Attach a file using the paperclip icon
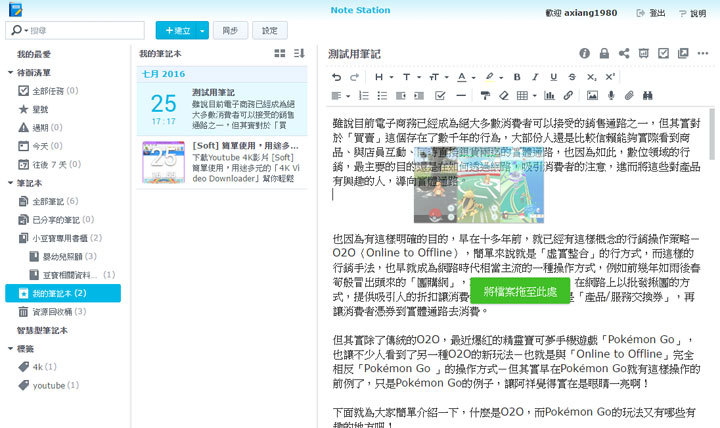 629,96
